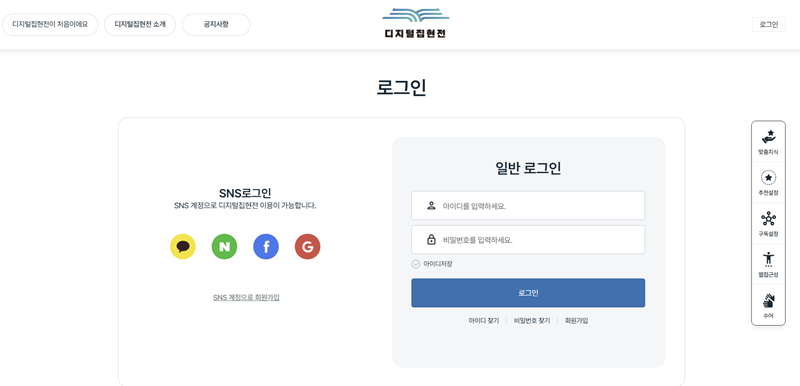Click the SNS로그인 heading
This screenshot has width=800, height=386.
245,193
